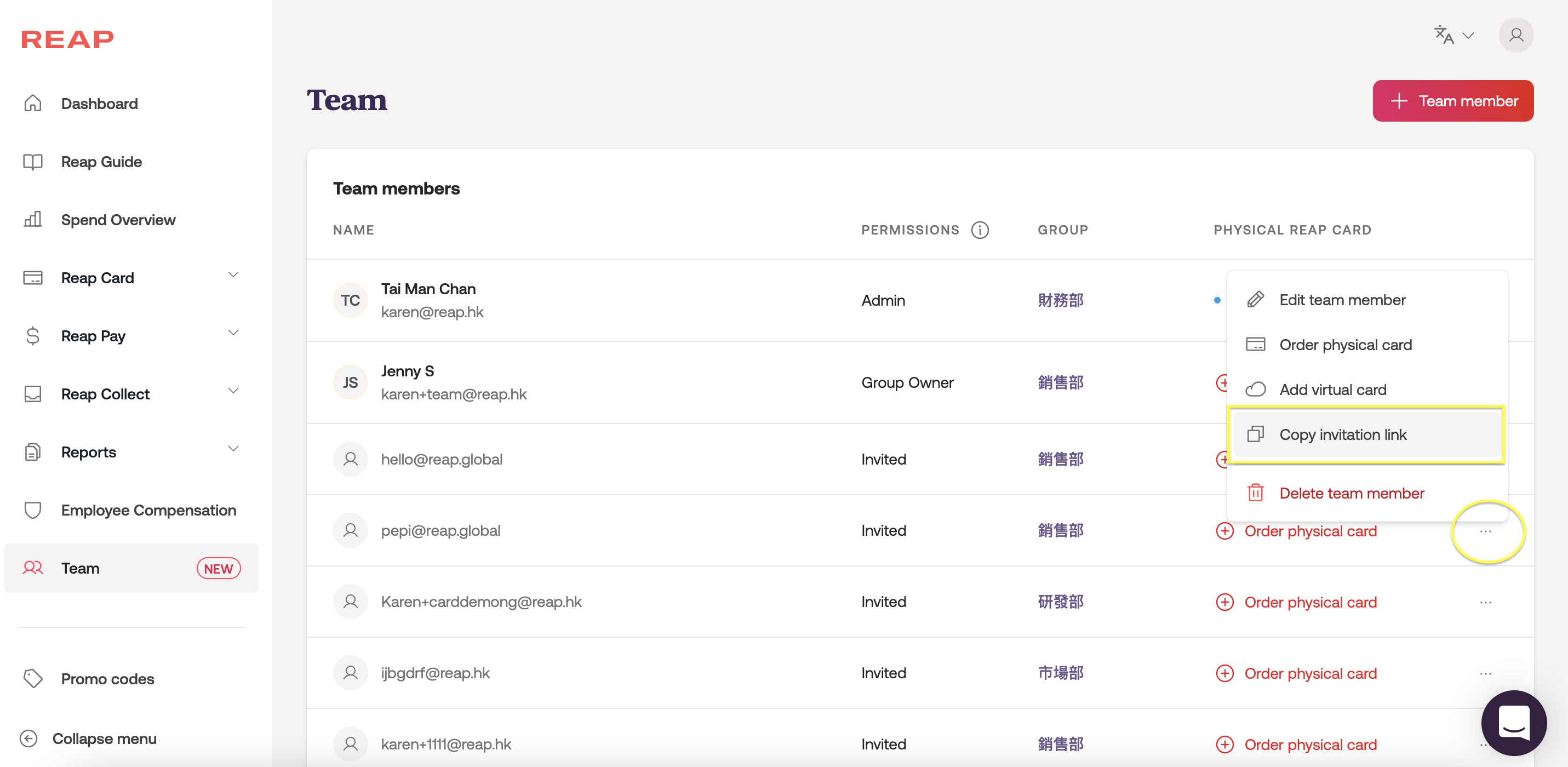Choose Delete team member option
1568x767 pixels.
[1351, 493]
